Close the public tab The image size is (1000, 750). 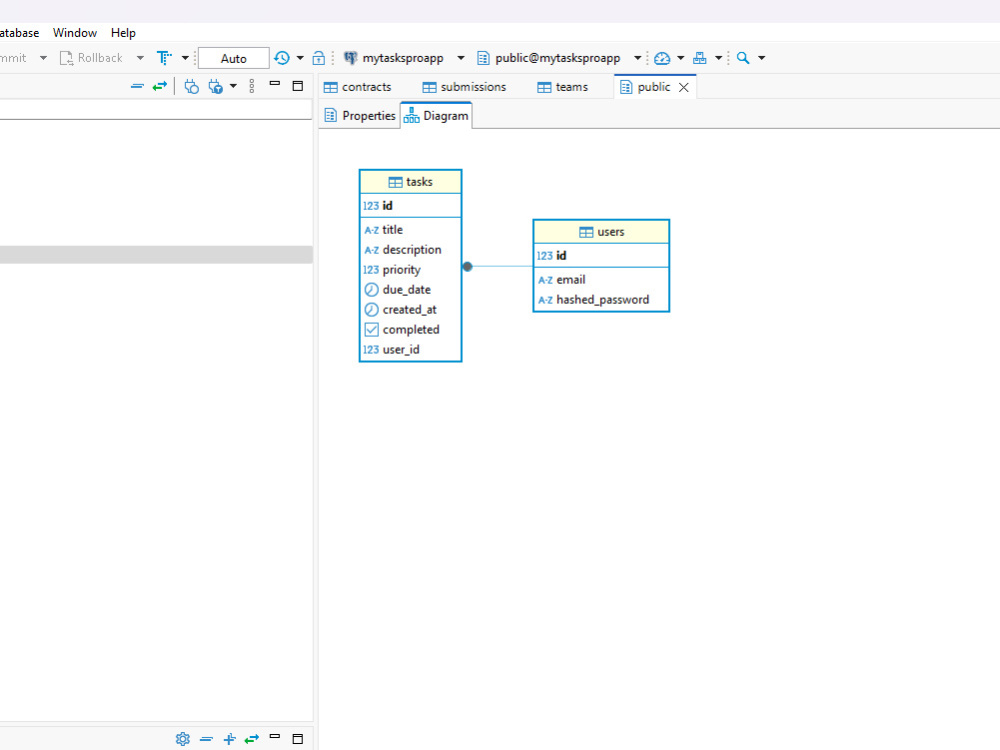pos(684,87)
